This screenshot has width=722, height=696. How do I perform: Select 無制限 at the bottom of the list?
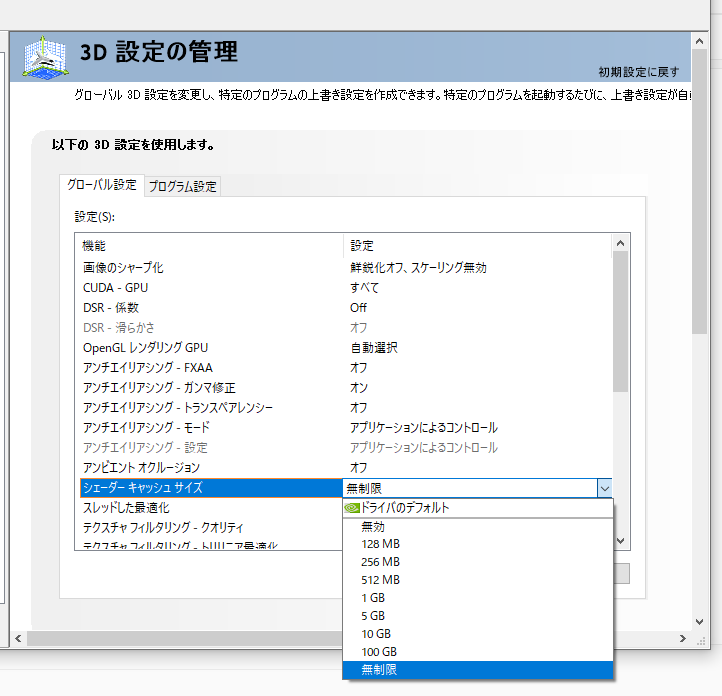(478, 669)
